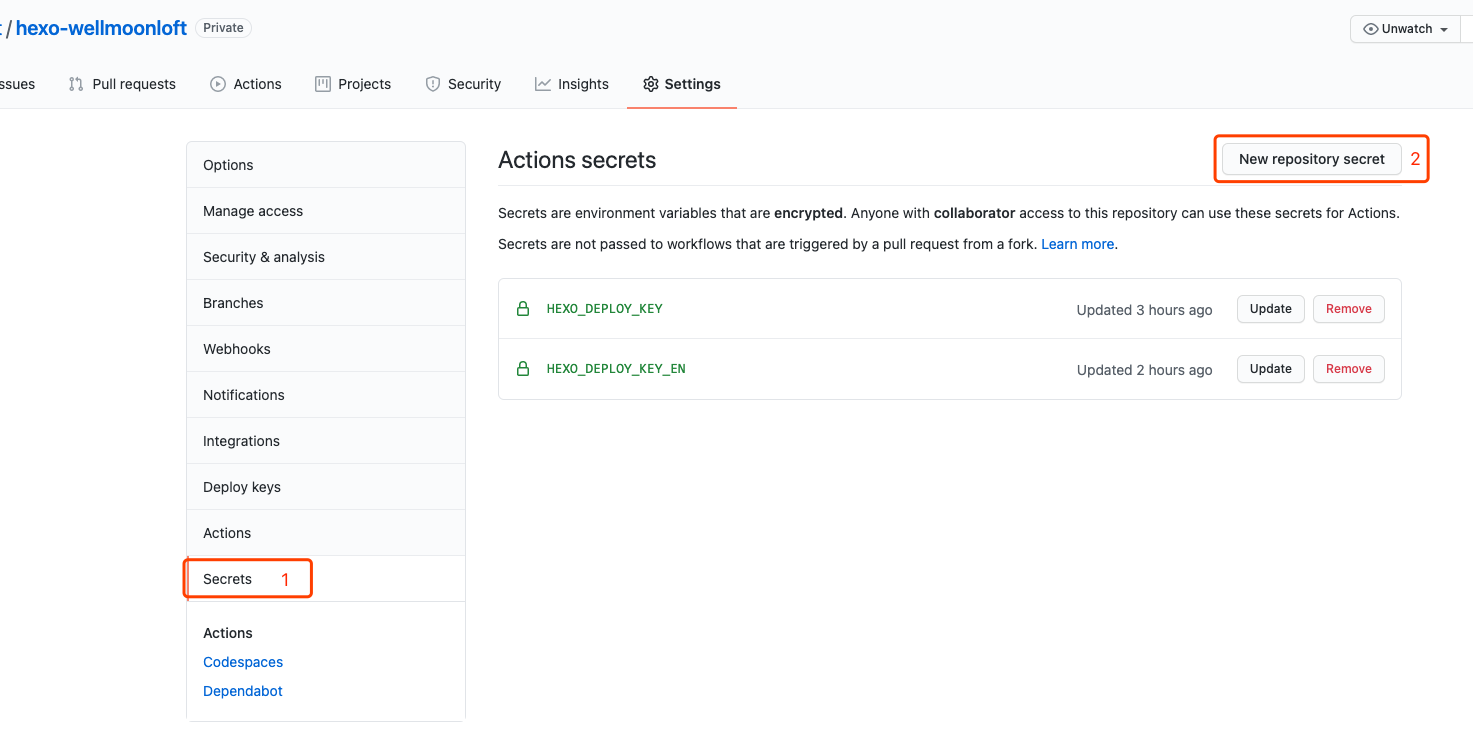Click the New repository secret button
This screenshot has height=730, width=1473.
1311,159
